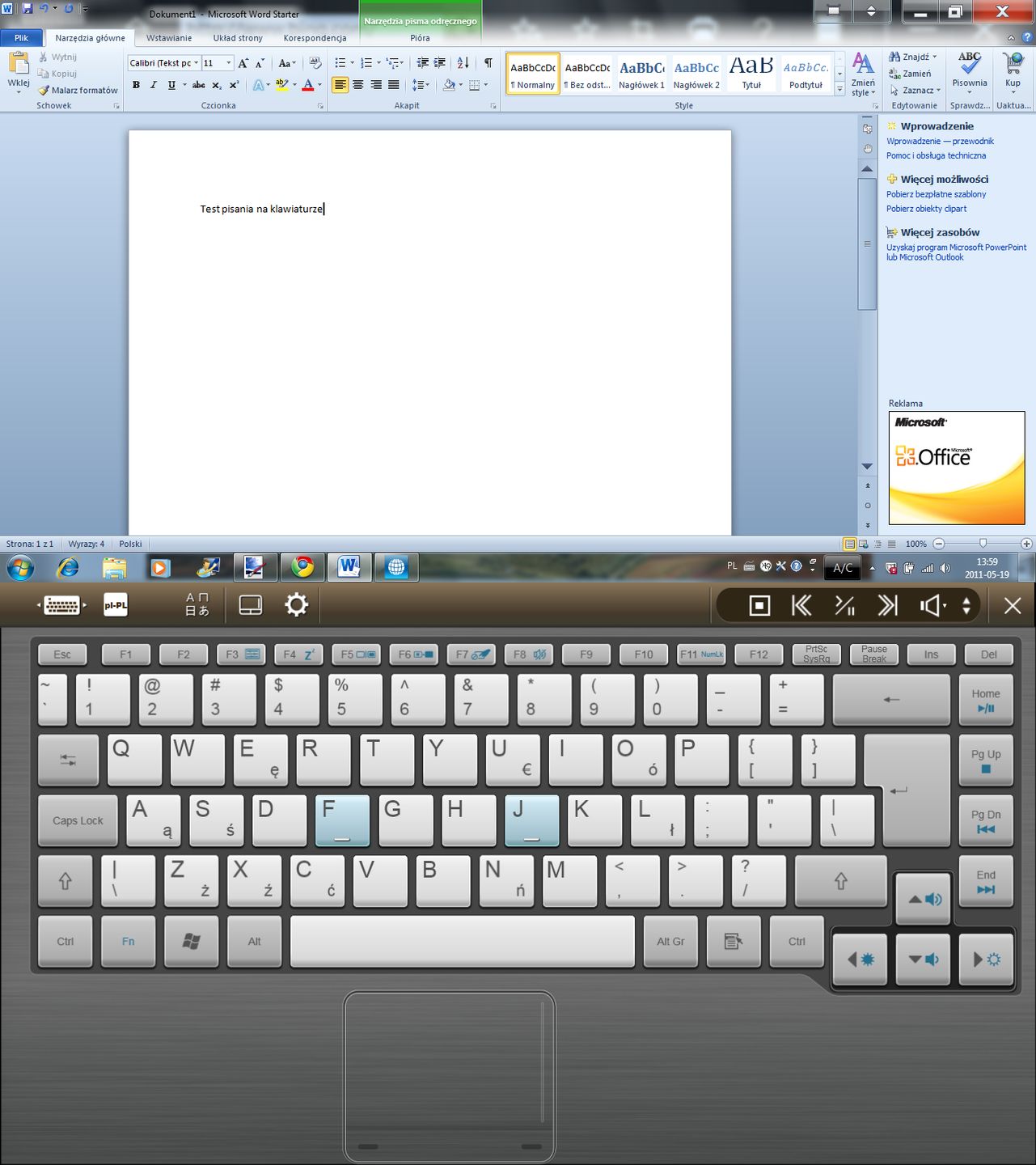Open Internet Explorer from the taskbar

[x=68, y=568]
